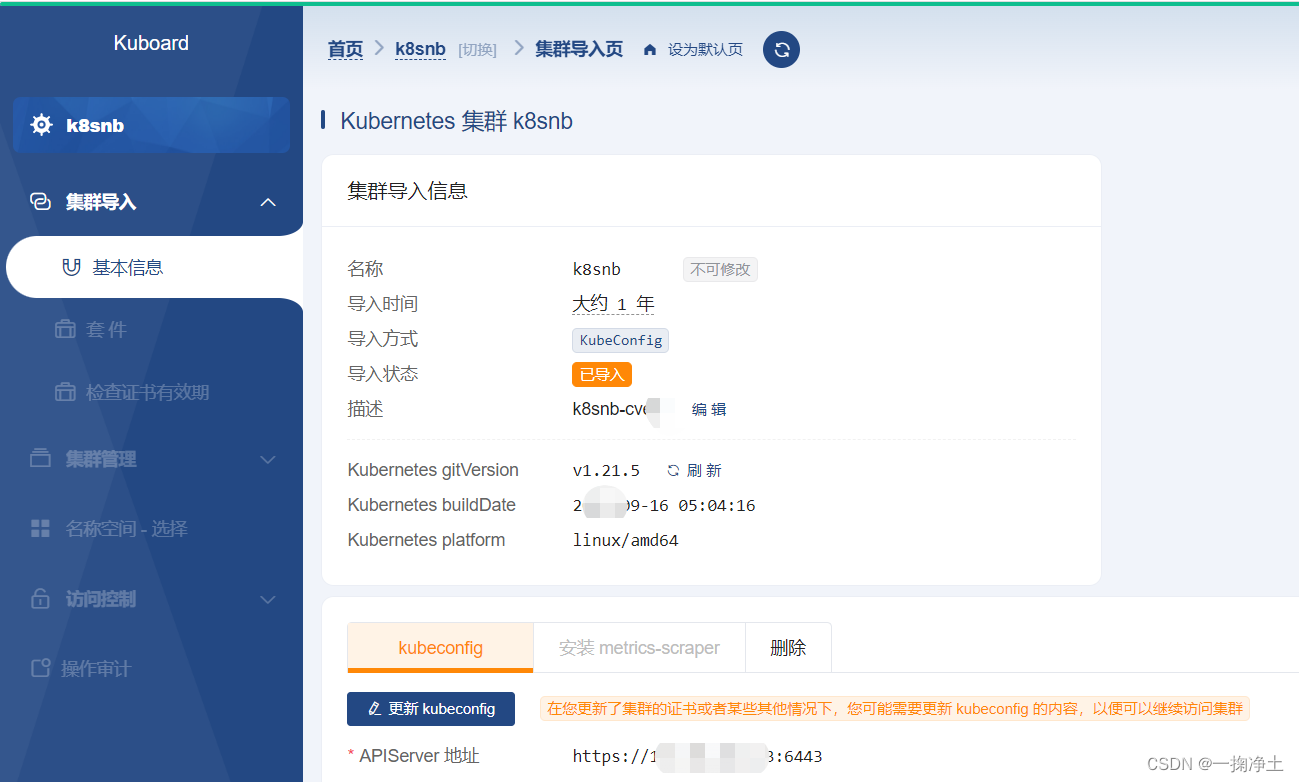Click the pencil icon on 更新 kubeconfig
1299x782 pixels.
[375, 709]
